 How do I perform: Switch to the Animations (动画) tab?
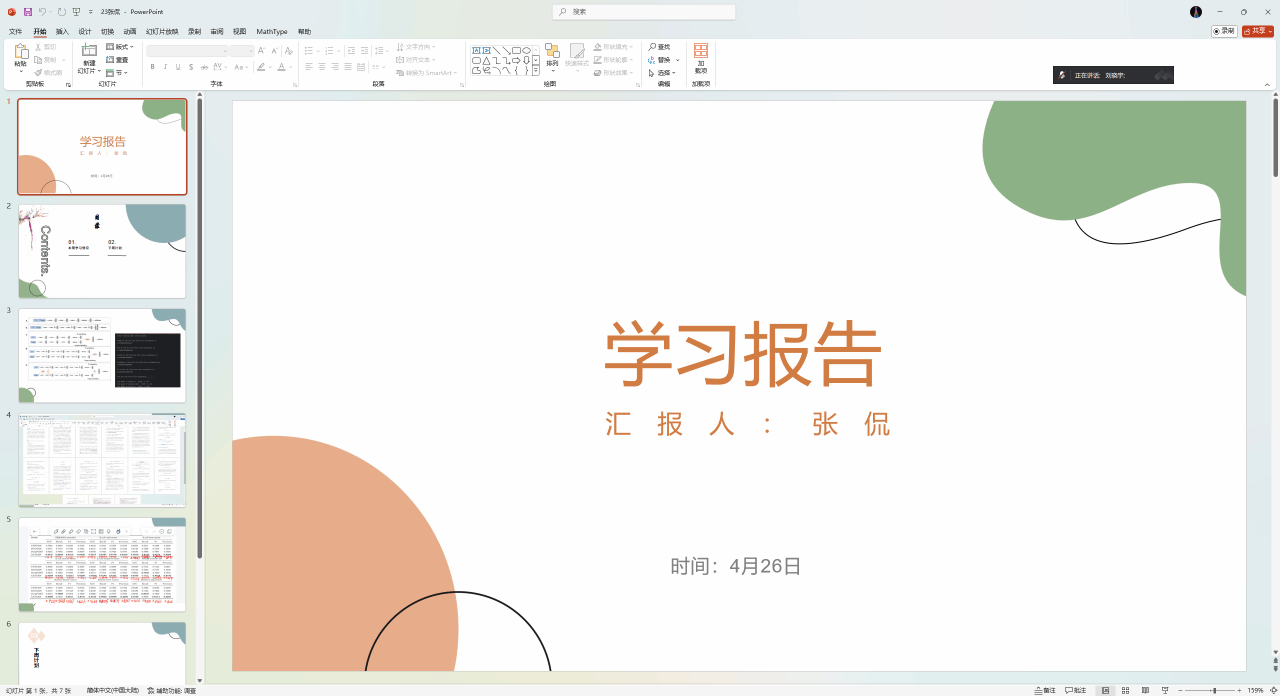pos(130,32)
